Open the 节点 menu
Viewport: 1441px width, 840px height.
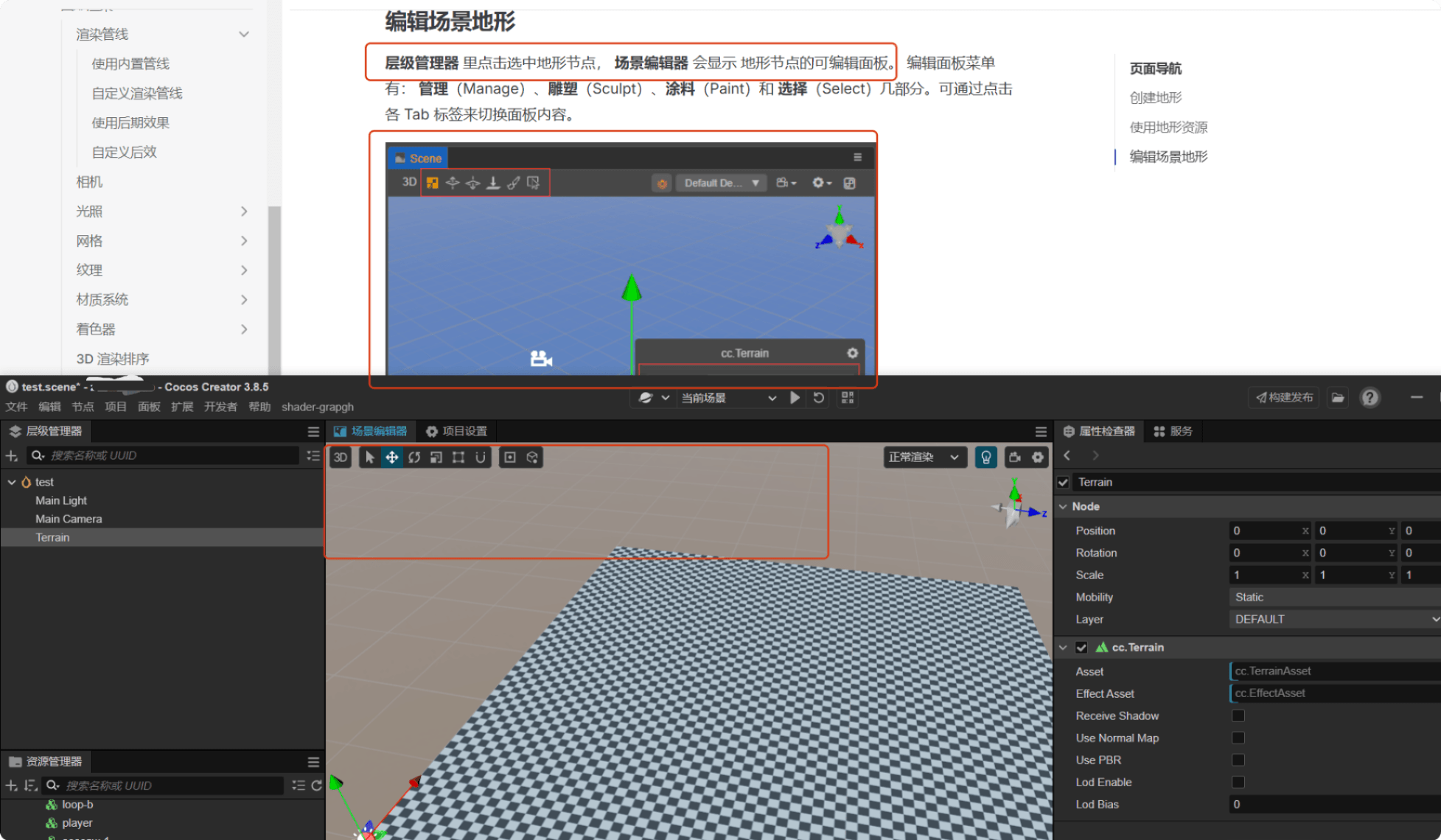click(x=83, y=407)
